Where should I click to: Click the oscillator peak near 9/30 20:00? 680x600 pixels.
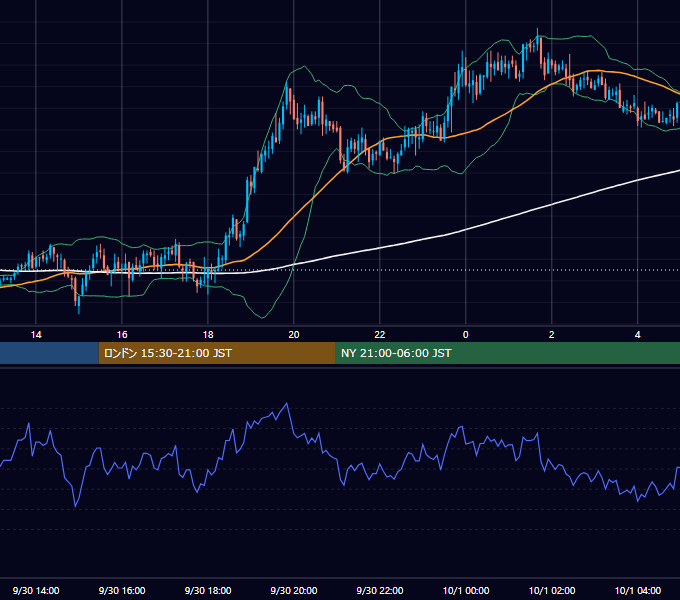click(x=286, y=404)
